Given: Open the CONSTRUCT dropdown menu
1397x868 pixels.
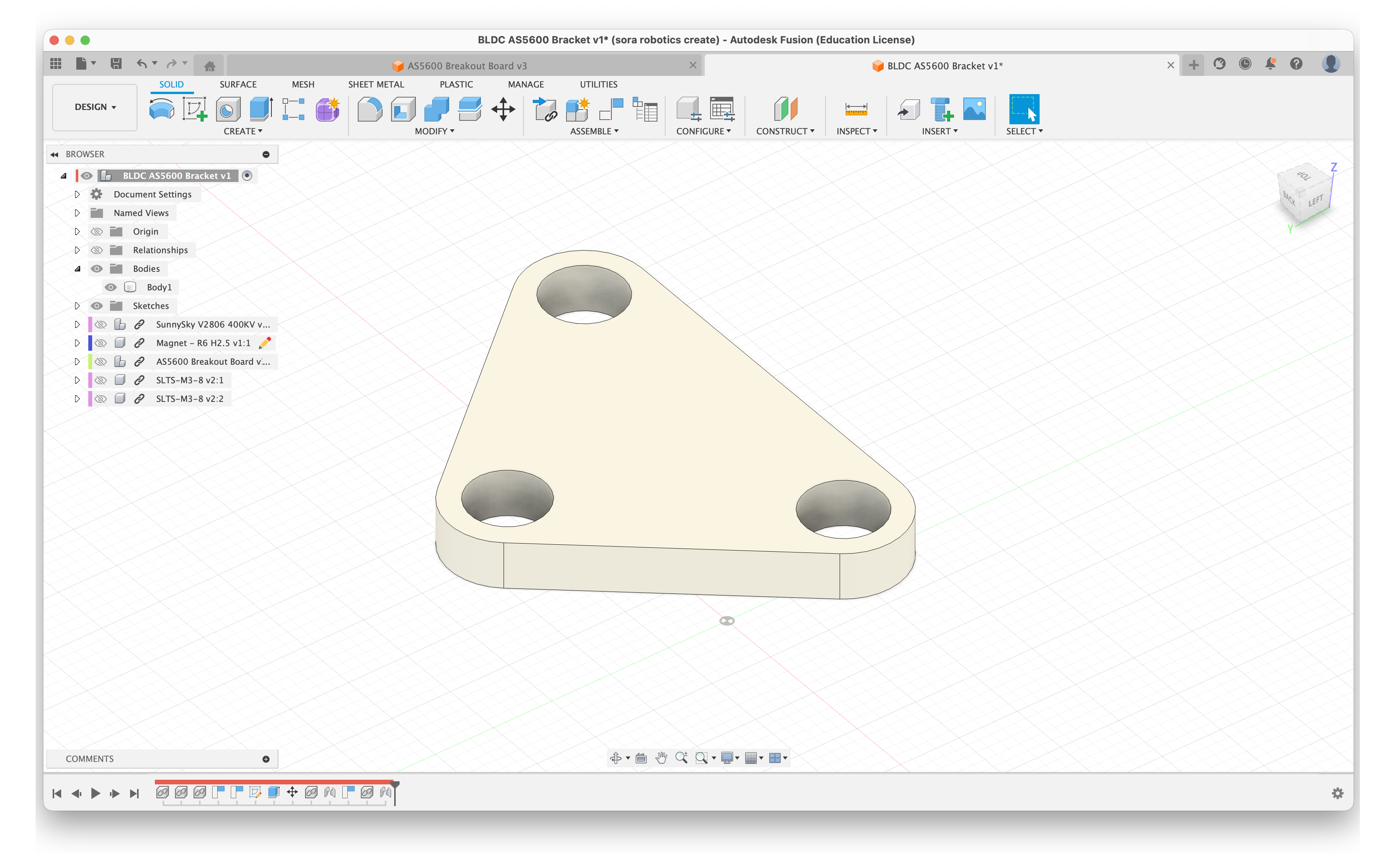Looking at the screenshot, I should (784, 131).
